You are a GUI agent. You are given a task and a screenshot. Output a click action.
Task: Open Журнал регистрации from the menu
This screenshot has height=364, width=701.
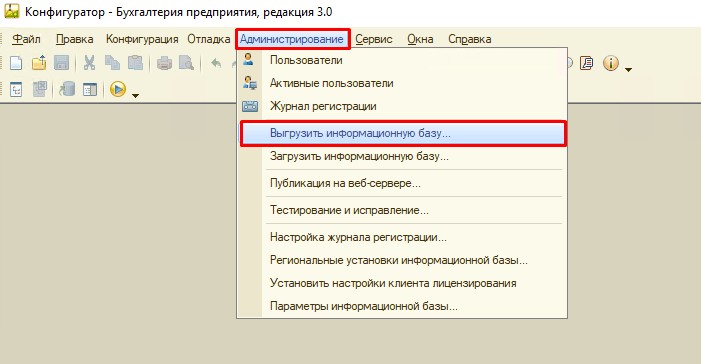point(402,106)
